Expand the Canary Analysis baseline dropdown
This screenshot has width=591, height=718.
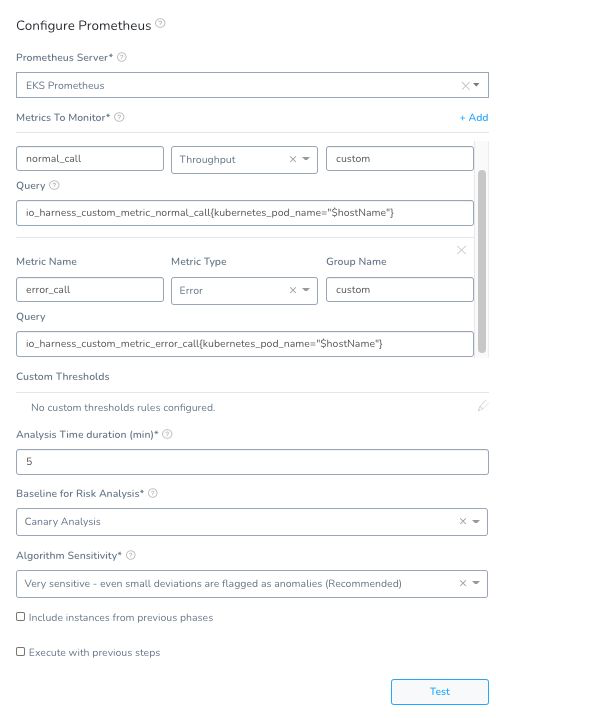point(476,521)
